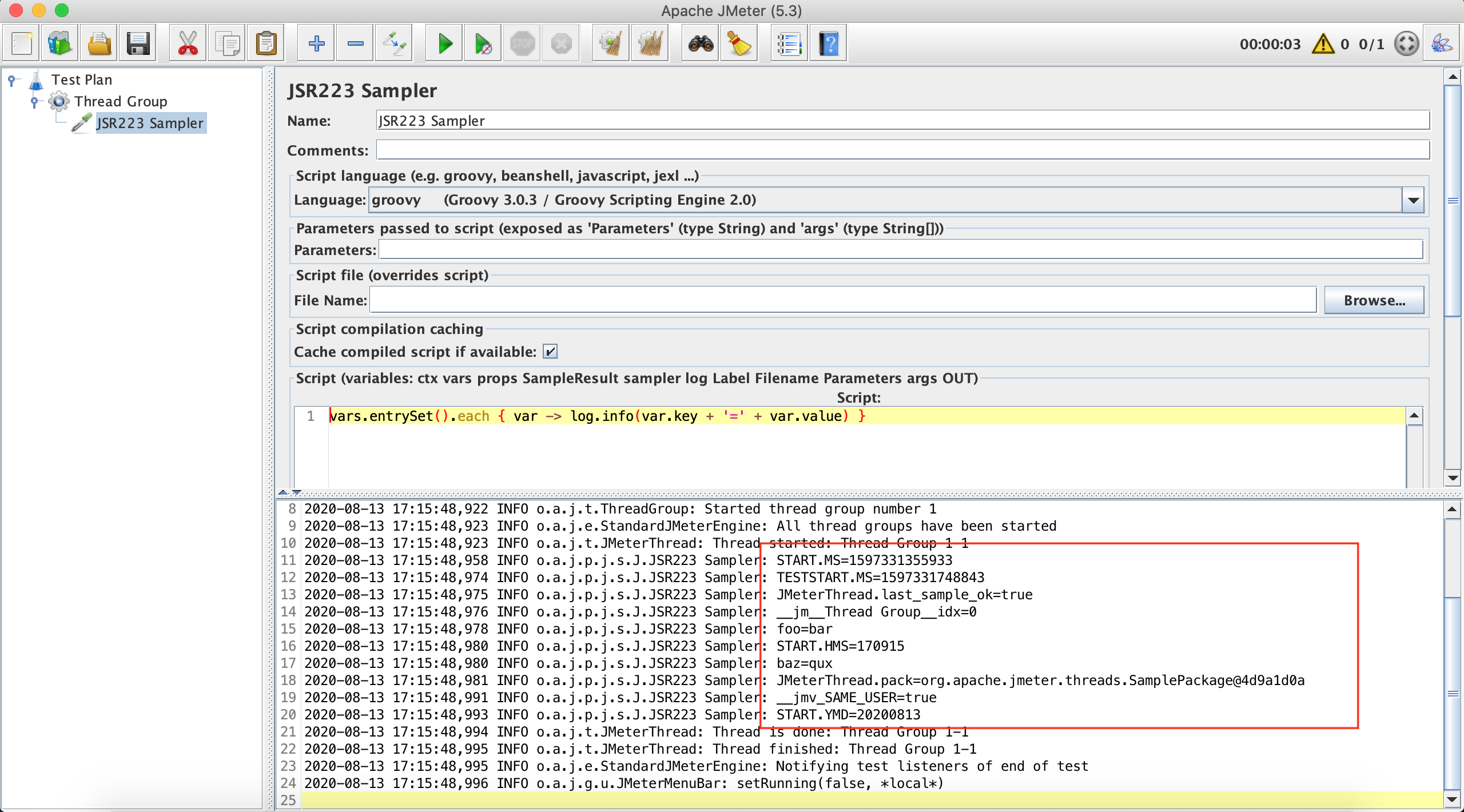Screen dimensions: 1464x812
Task: Select JSR223 Sampler tree item
Action: [150, 124]
